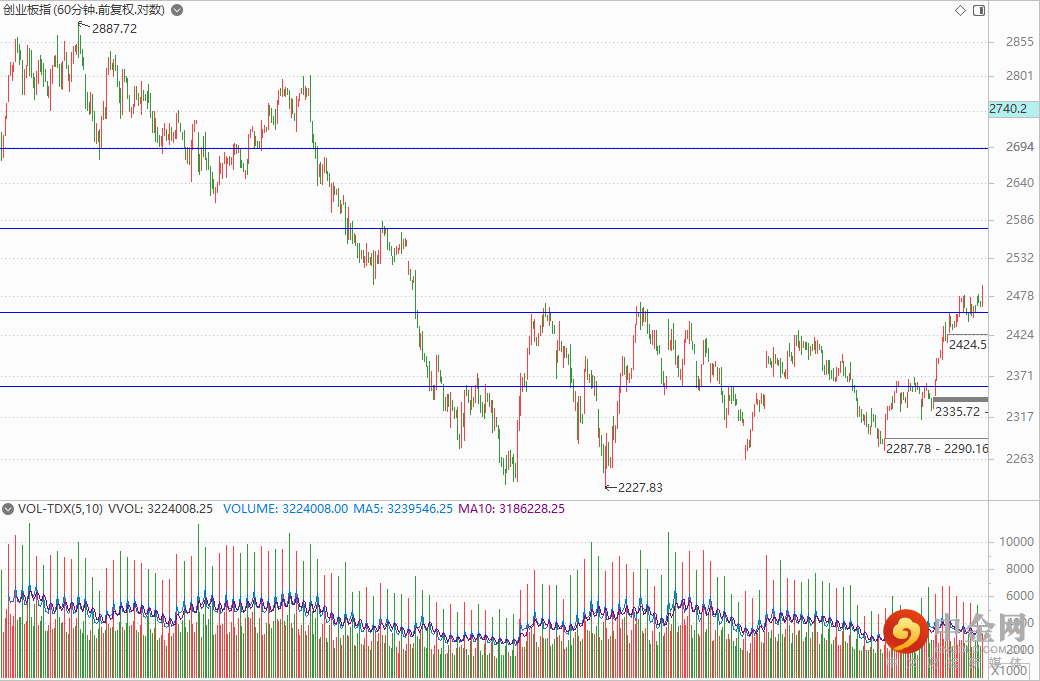Click the 2424.5 price annotation

[968, 344]
